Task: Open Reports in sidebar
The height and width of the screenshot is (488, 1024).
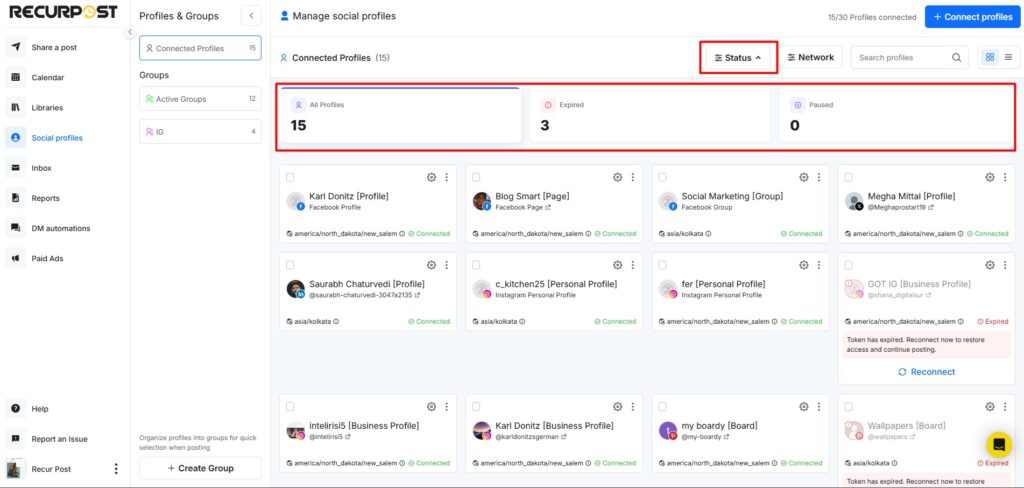Action: click(x=45, y=198)
